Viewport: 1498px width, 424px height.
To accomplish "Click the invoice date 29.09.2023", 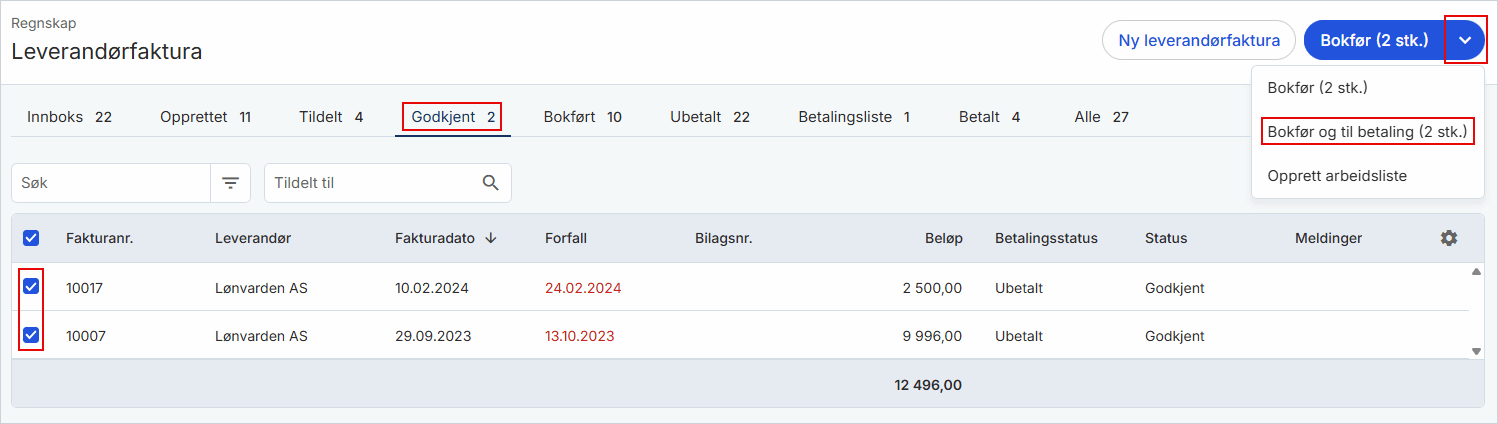I will (432, 336).
